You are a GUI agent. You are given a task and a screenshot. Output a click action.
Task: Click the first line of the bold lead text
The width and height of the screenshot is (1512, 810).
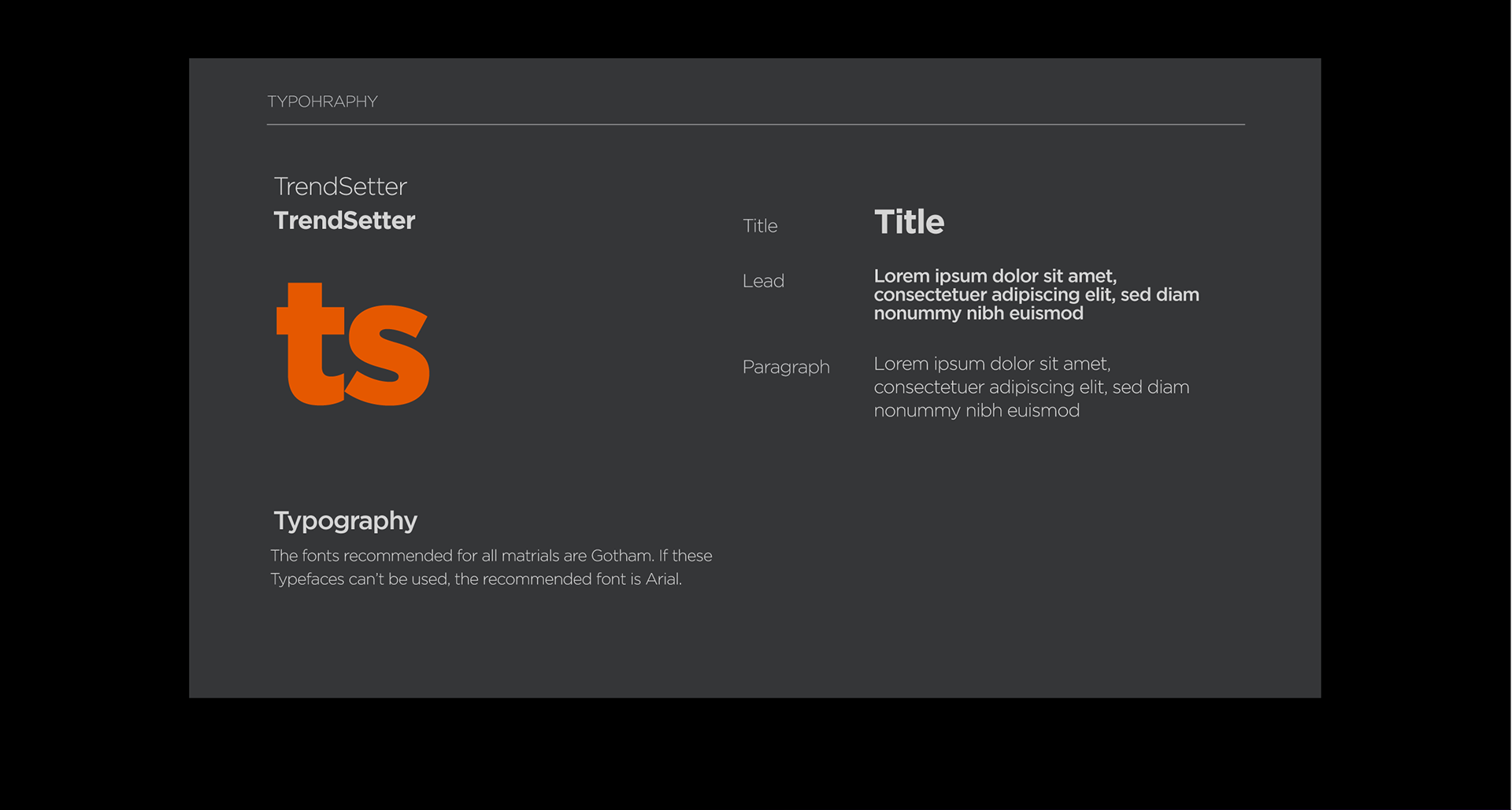pos(995,276)
